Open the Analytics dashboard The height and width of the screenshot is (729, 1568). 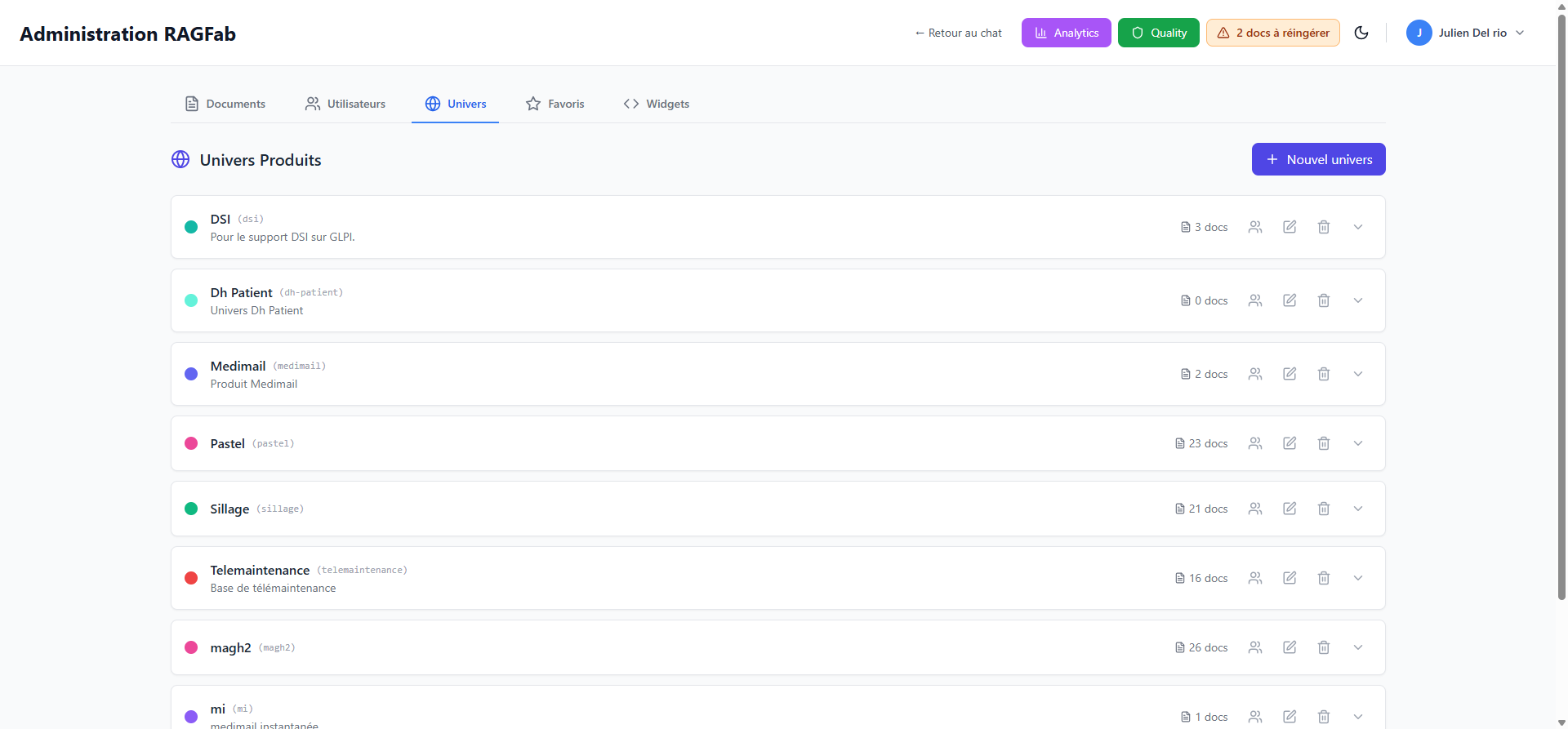pyautogui.click(x=1066, y=33)
